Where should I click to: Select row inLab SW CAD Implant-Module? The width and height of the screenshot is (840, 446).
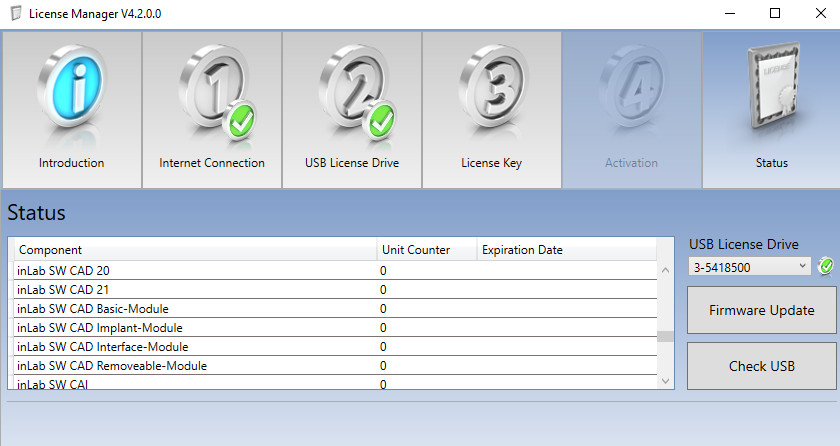pyautogui.click(x=335, y=328)
